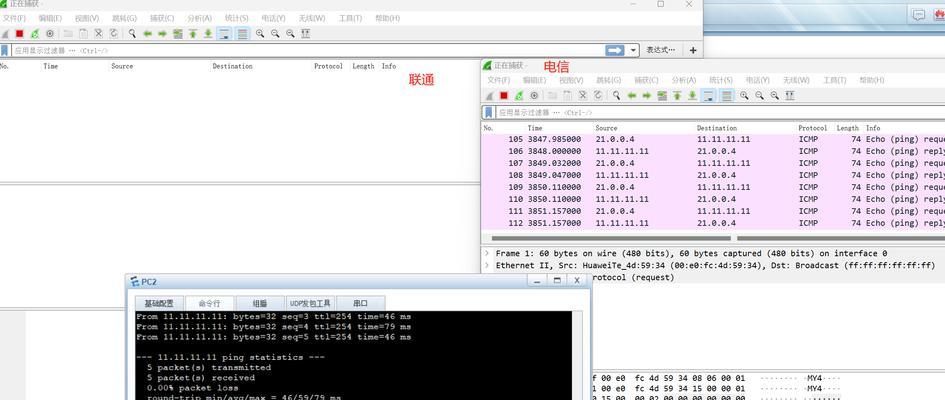This screenshot has width=945, height=400.
Task: Restart capture in the ICMP Wireshark window
Action: [519, 96]
